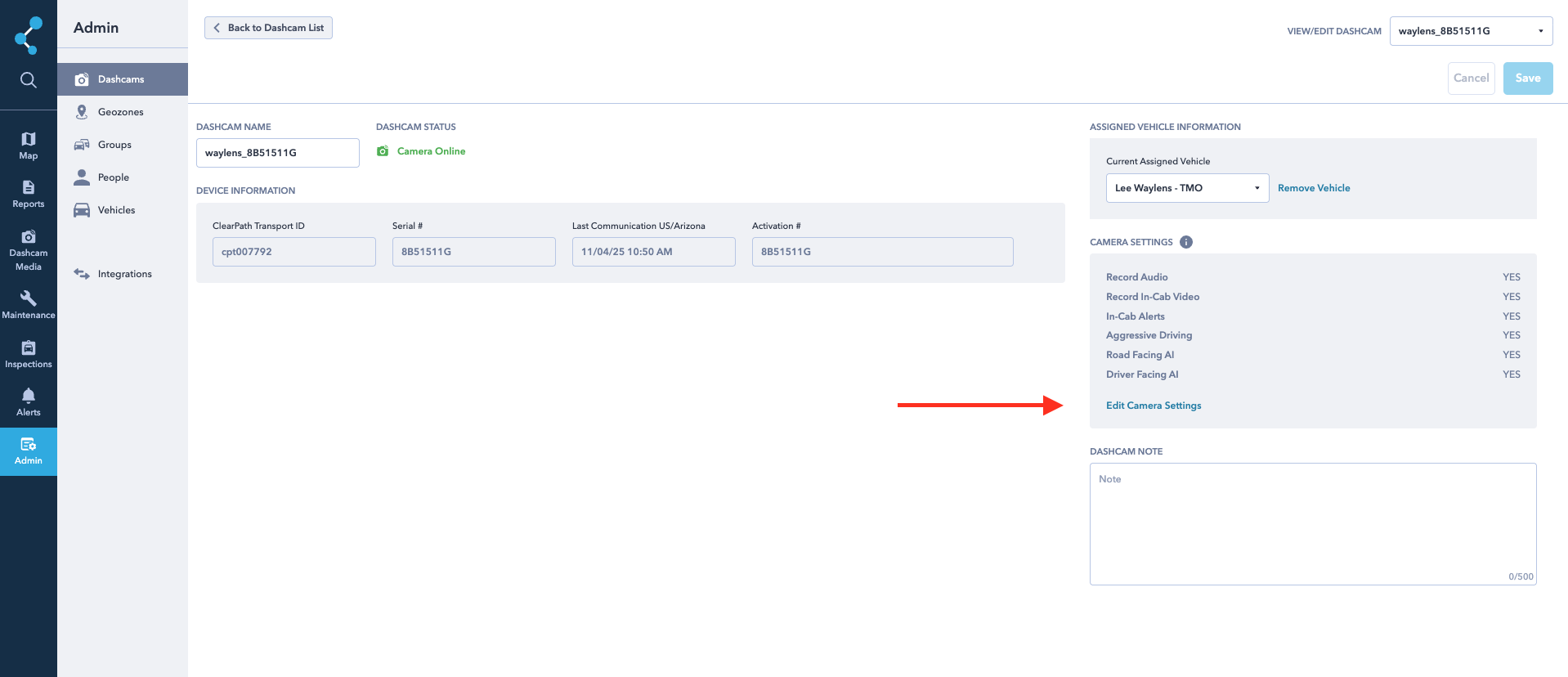
Task: Click the ClearPath Transport ID field
Action: 294,252
